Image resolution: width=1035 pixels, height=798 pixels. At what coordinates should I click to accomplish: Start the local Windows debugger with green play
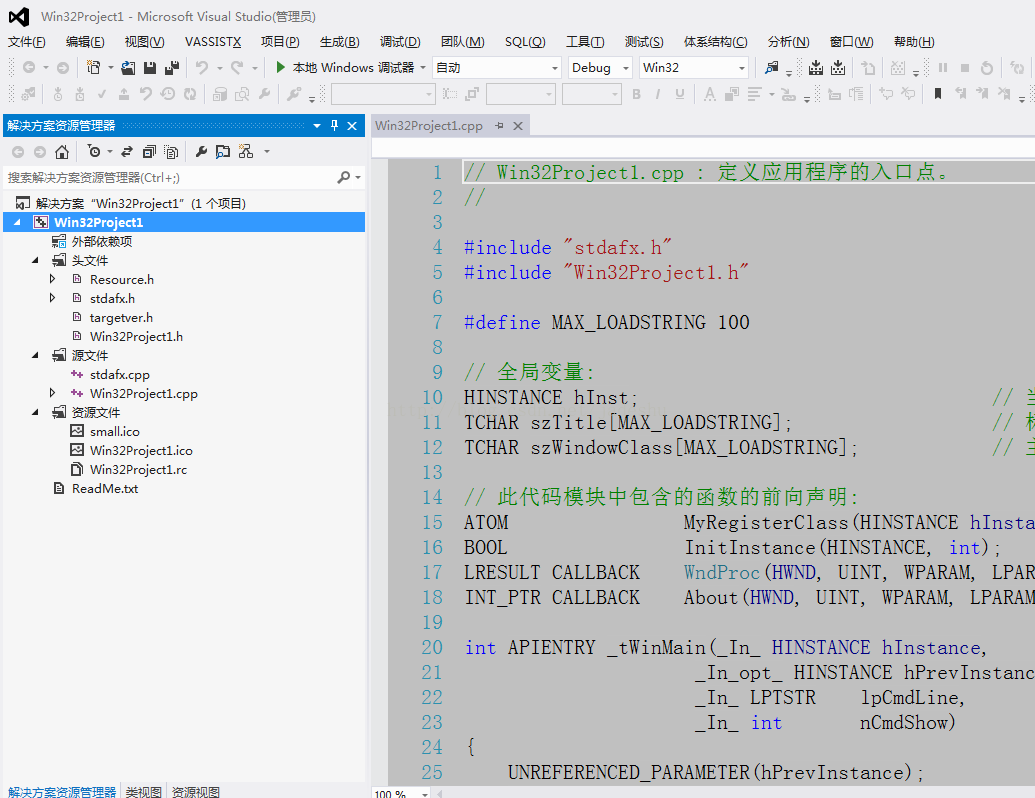tap(280, 67)
